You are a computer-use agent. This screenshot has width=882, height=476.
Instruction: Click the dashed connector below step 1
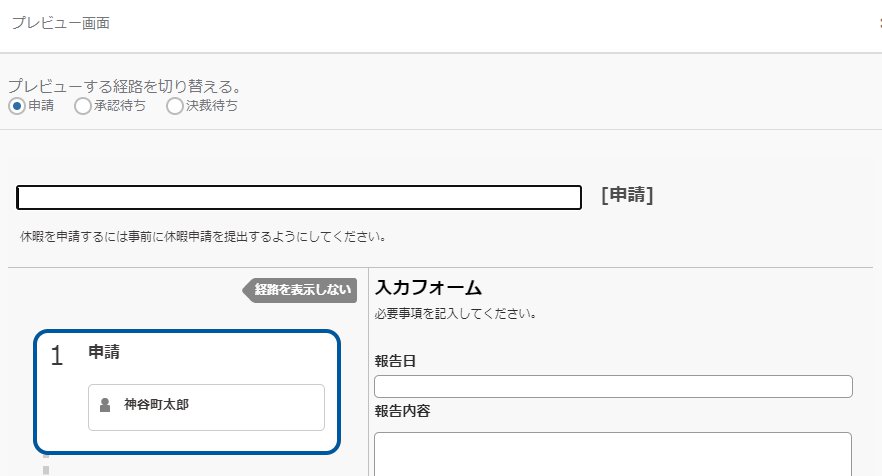tap(46, 465)
